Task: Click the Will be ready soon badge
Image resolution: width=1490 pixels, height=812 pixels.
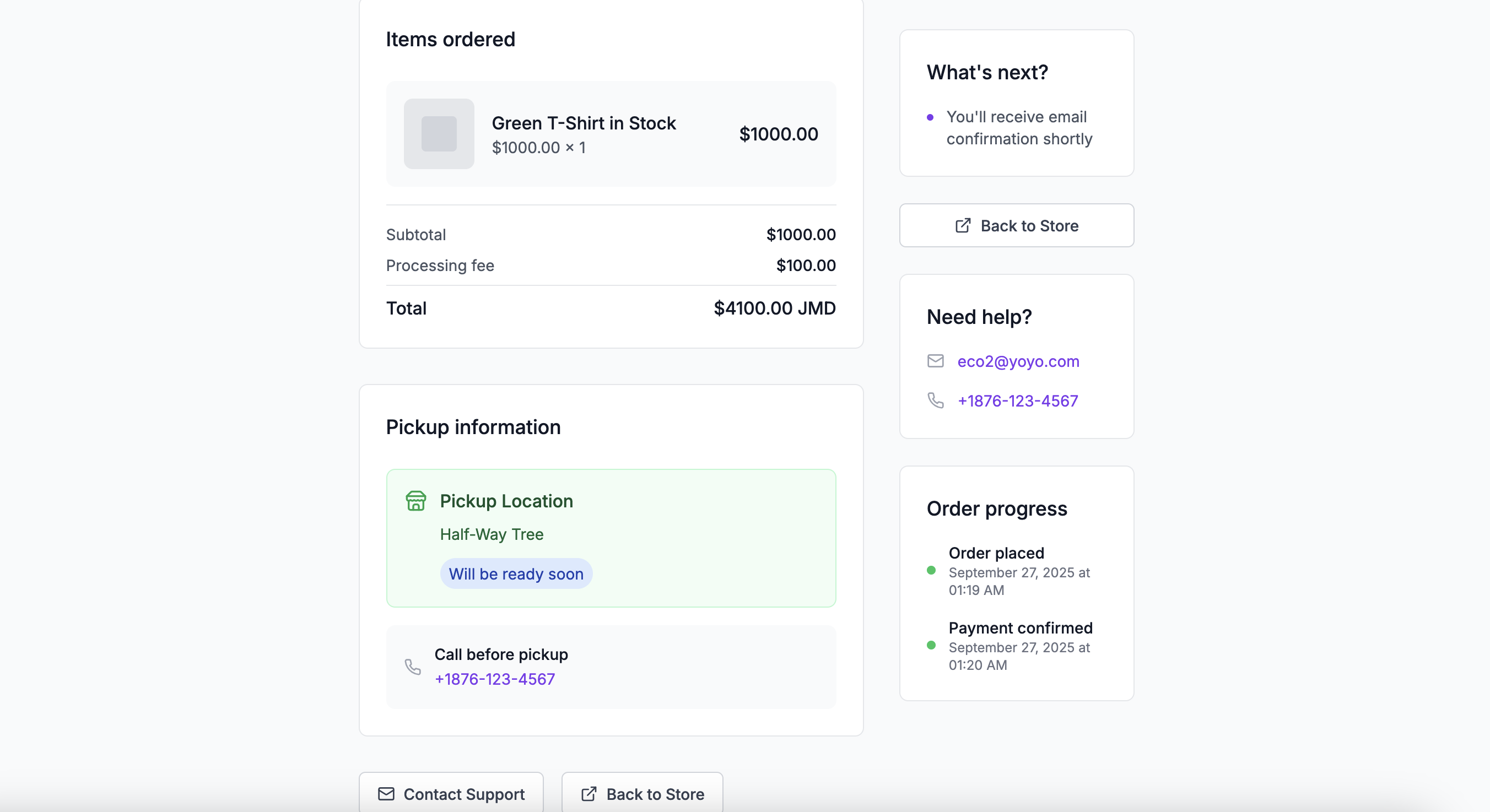Action: [516, 573]
